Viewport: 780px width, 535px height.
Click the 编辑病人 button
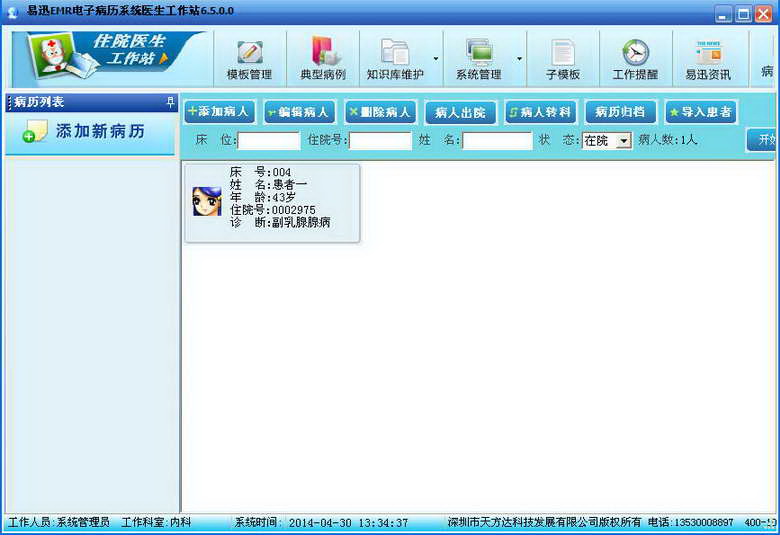(298, 112)
